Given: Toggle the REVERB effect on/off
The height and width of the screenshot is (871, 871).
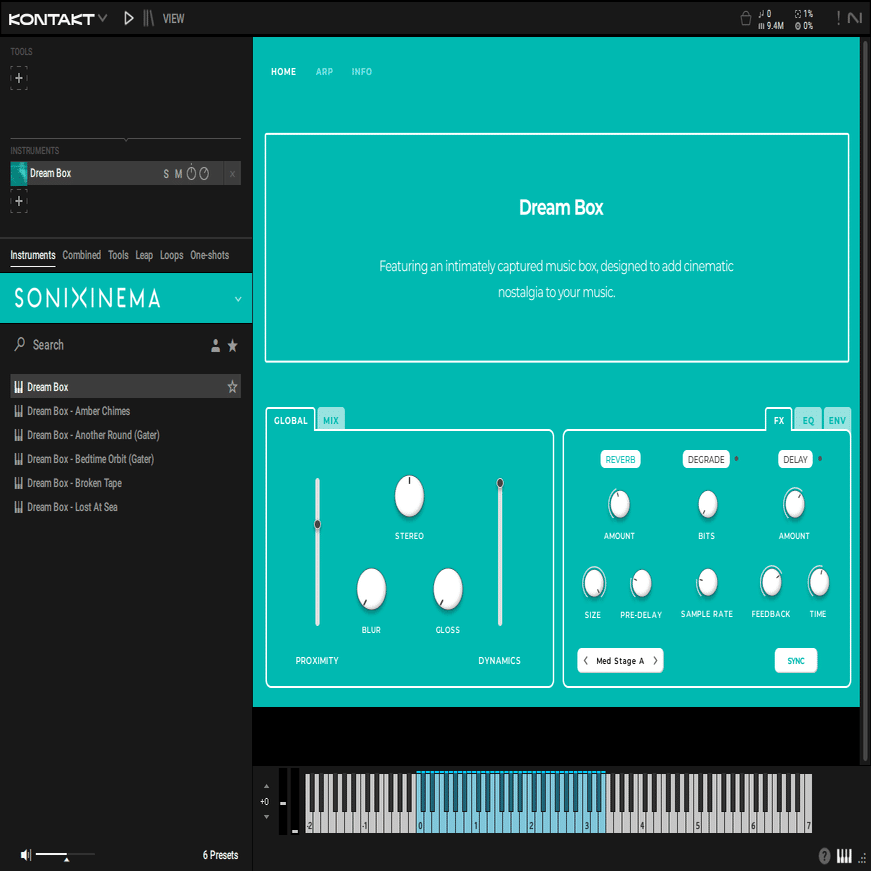Looking at the screenshot, I should (620, 459).
